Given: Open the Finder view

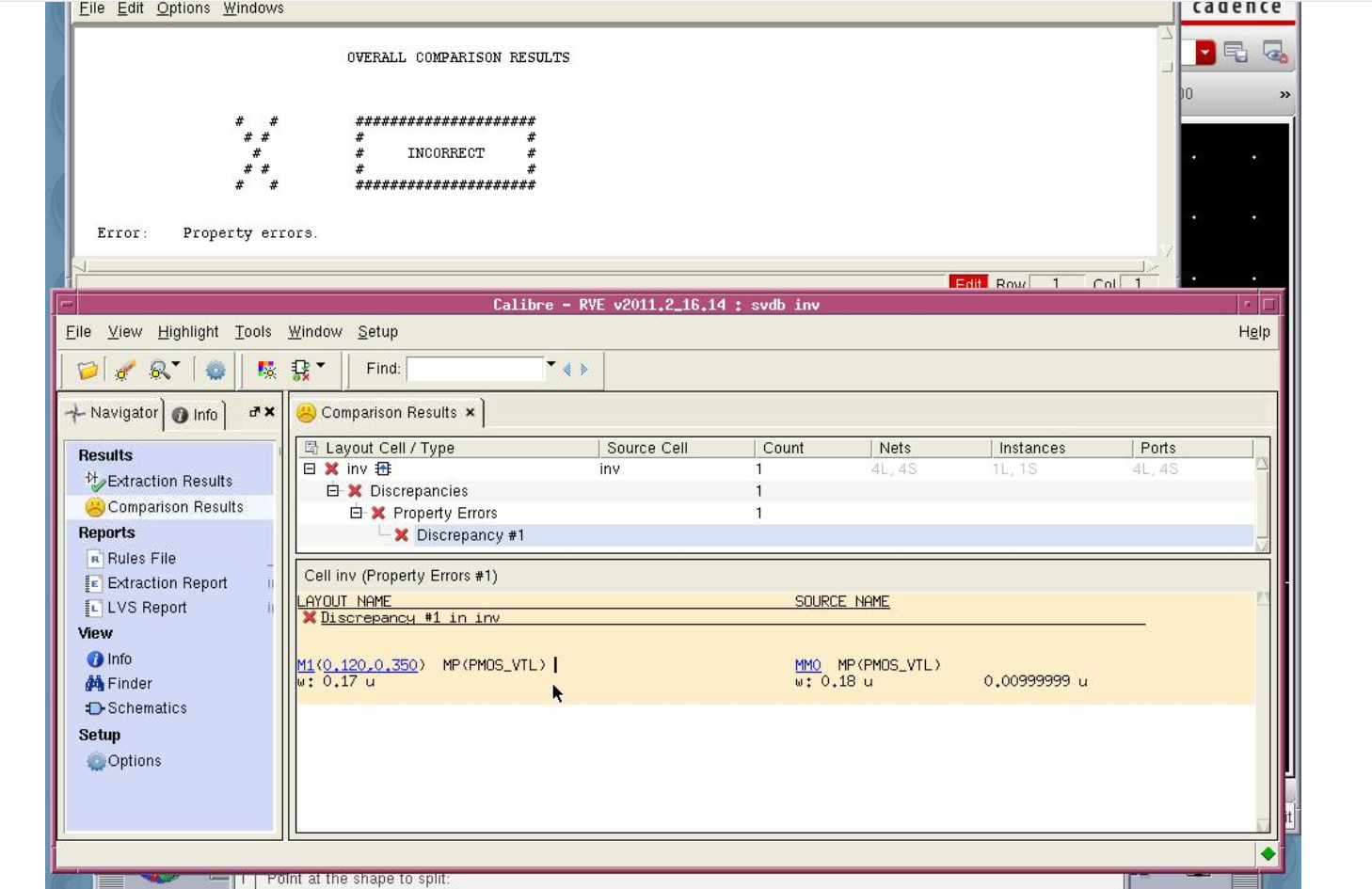Looking at the screenshot, I should (119, 684).
